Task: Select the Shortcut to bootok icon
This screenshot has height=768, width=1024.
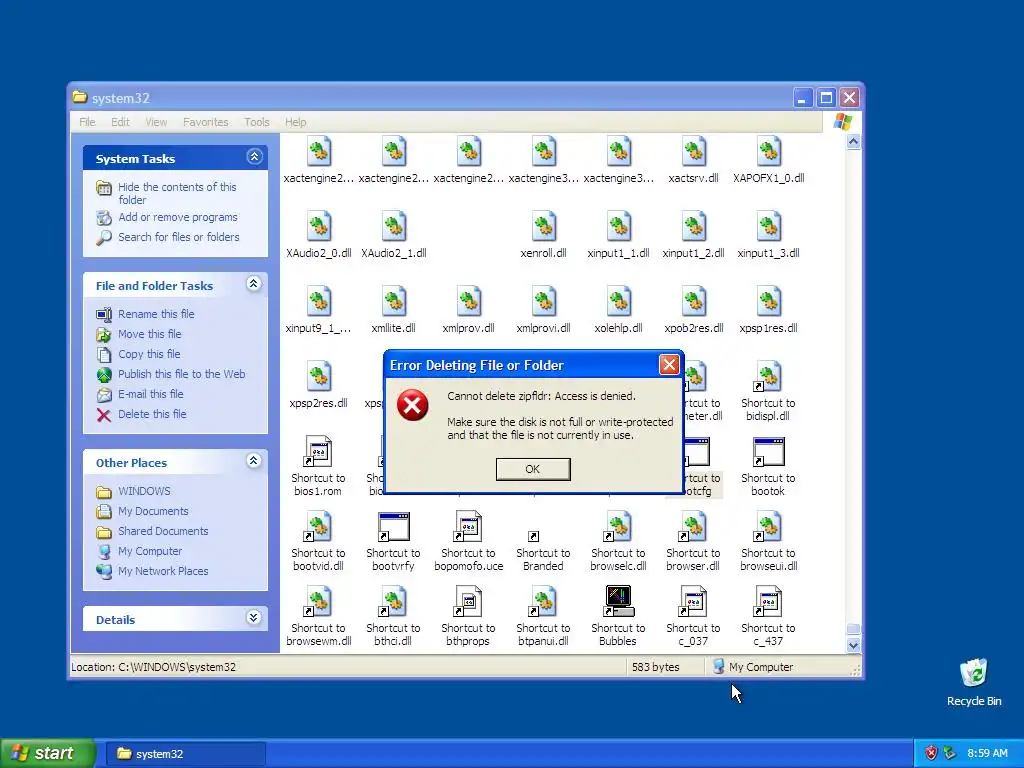Action: pyautogui.click(x=769, y=452)
